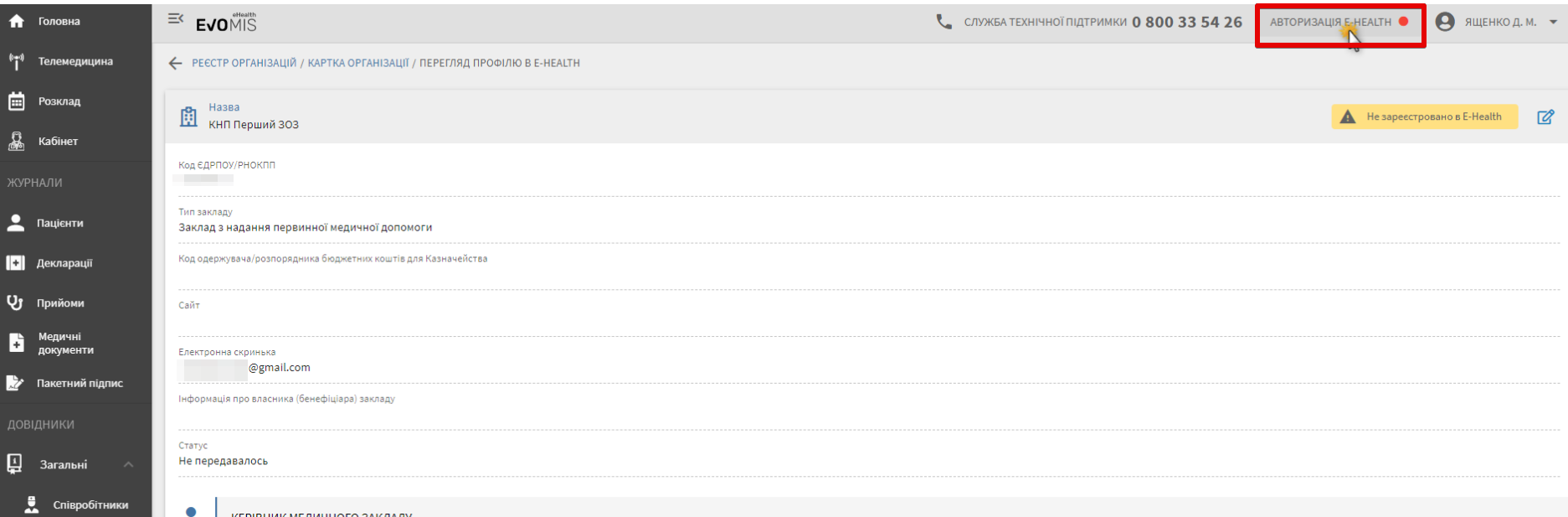The width and height of the screenshot is (1568, 517).
Task: Click the Не зареєстровано в E-Health badge
Action: click(x=1424, y=117)
